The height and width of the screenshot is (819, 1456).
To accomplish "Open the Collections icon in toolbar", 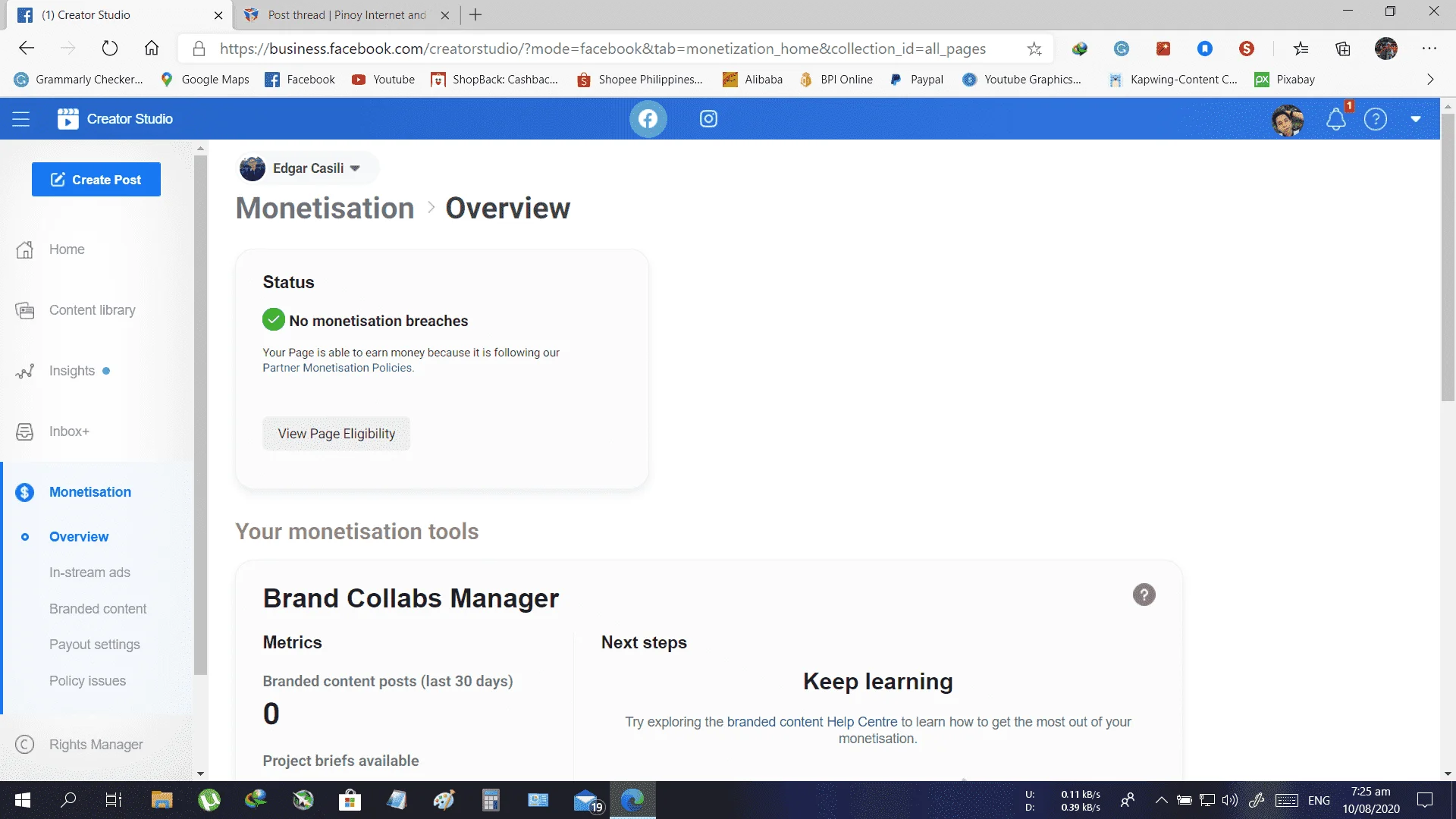I will [1343, 49].
